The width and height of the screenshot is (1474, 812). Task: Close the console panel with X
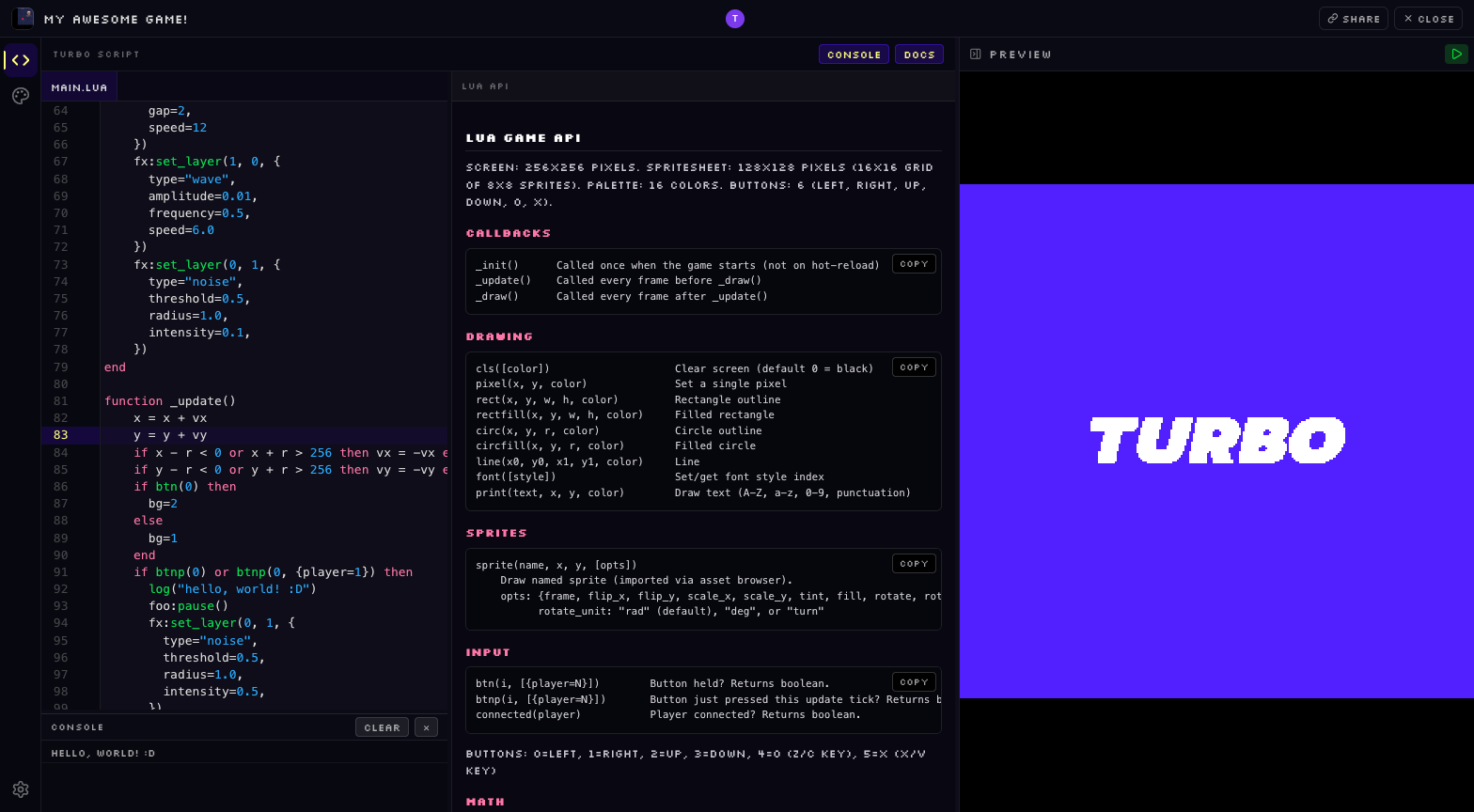click(x=426, y=727)
